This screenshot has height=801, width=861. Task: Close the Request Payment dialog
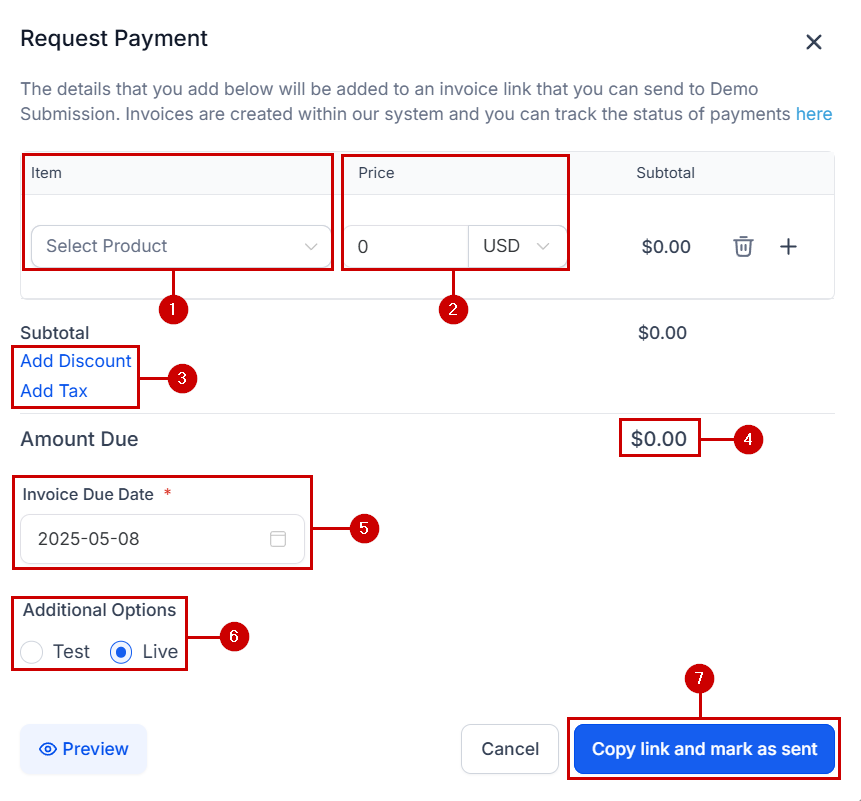[813, 42]
